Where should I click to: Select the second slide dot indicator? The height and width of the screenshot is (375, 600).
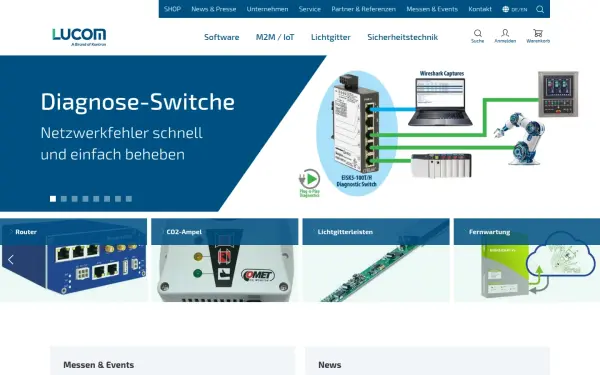64,199
